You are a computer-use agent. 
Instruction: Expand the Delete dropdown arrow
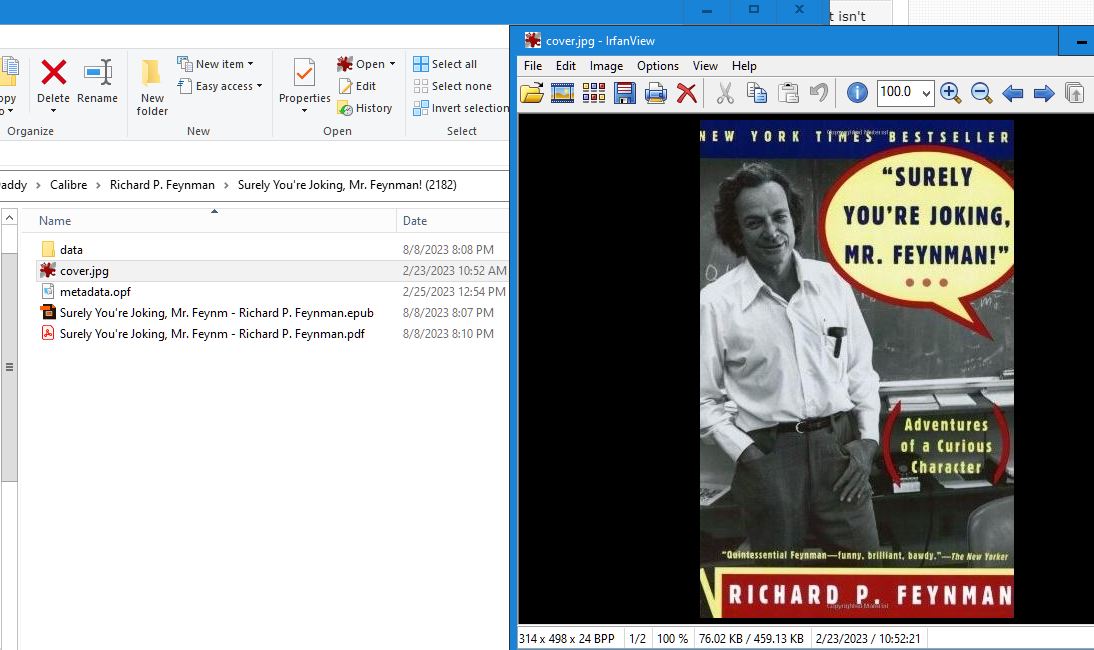[x=54, y=111]
